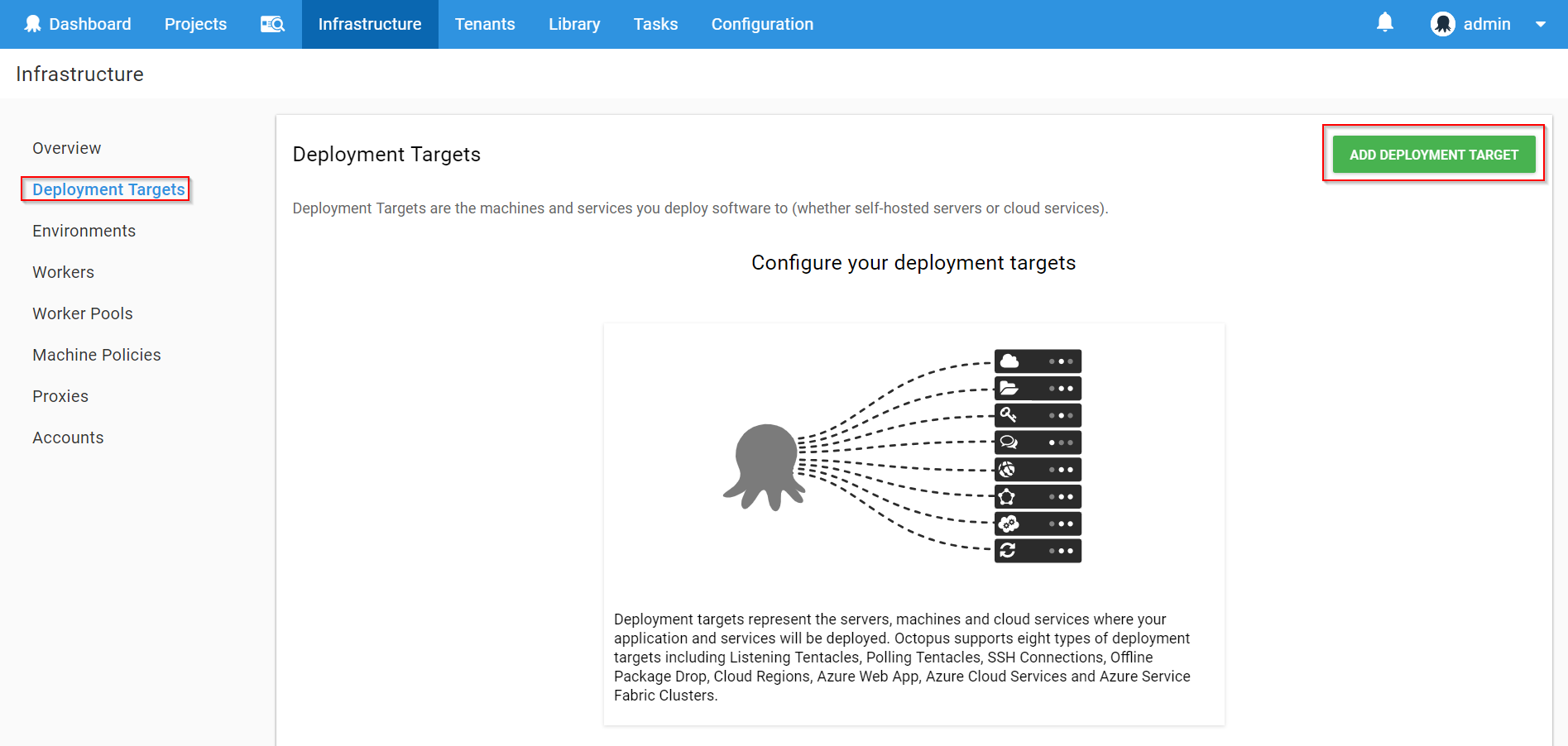Go to Proxies in the sidebar

click(60, 396)
